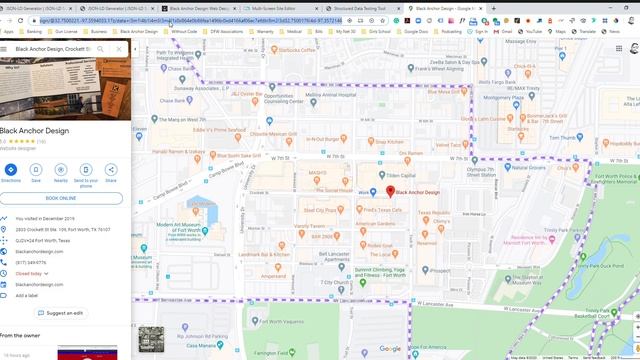This screenshot has height=360, width=640.
Task: Open the News bookmark
Action: pos(611,31)
